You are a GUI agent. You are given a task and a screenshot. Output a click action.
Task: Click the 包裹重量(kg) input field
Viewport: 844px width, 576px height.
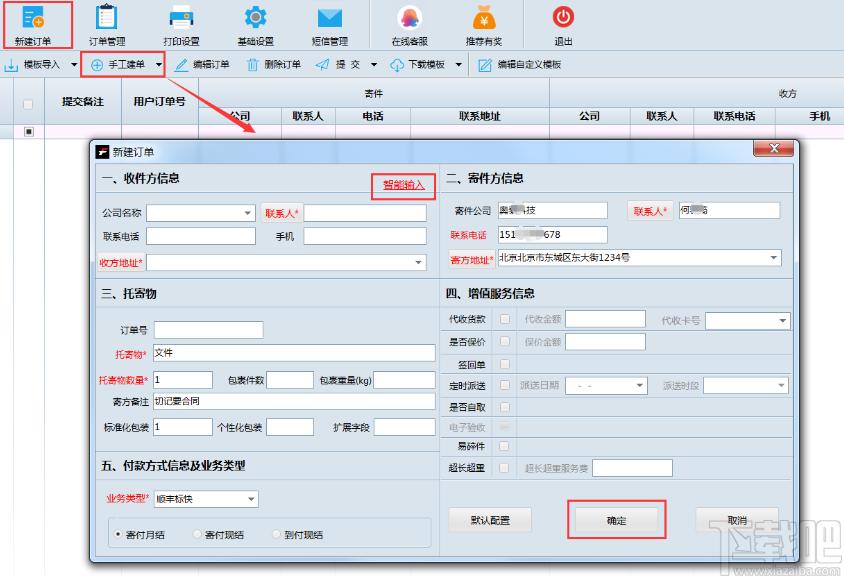404,380
